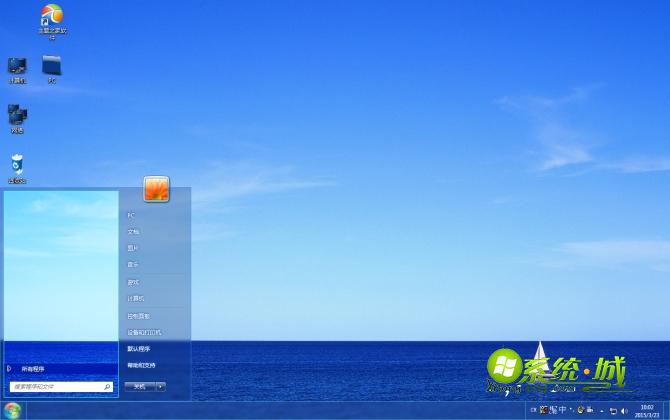
Task: Show hidden tray icons arrow
Action: point(602,410)
